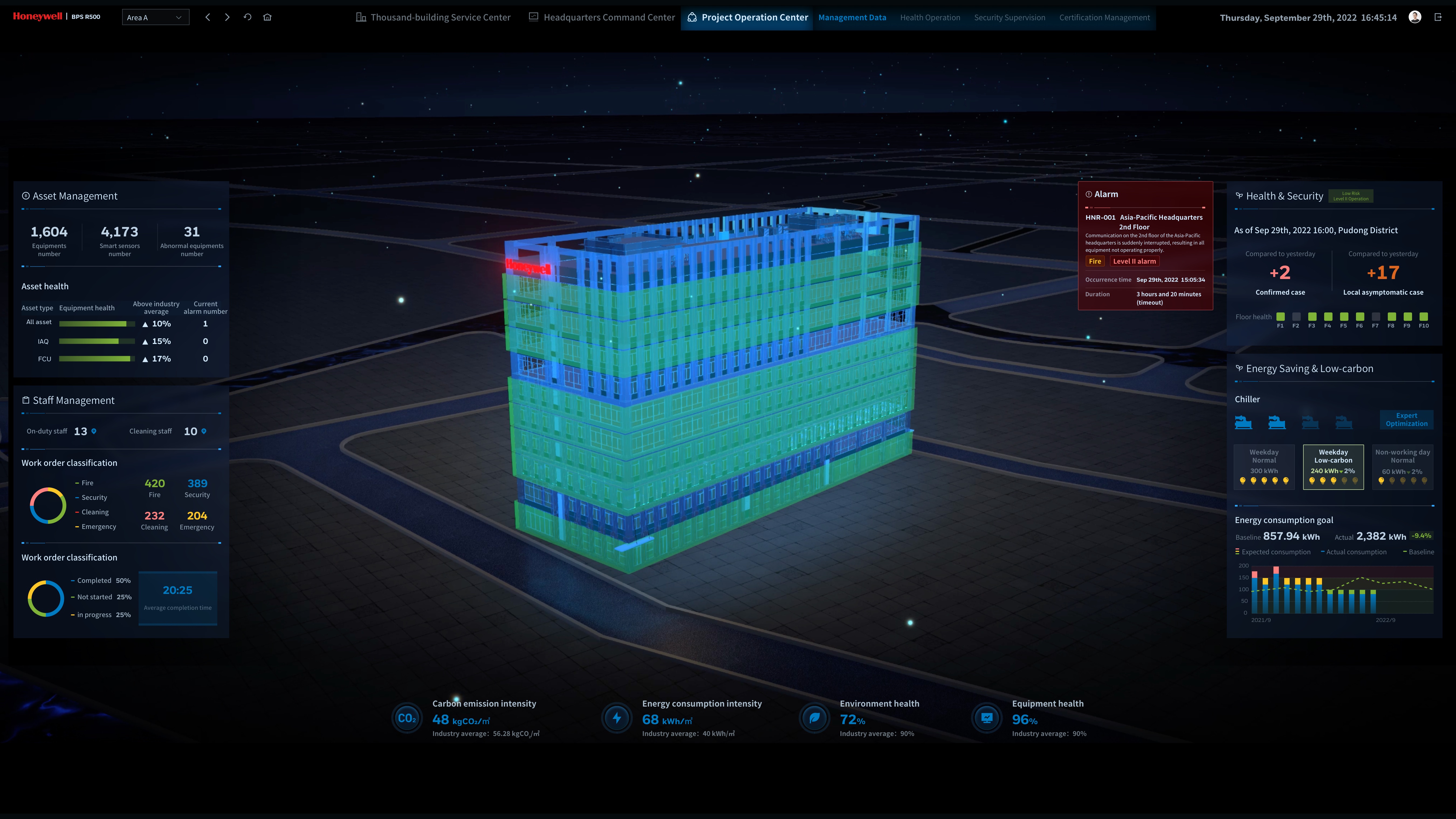1456x819 pixels.
Task: Switch to the Management Data tab
Action: tap(852, 17)
